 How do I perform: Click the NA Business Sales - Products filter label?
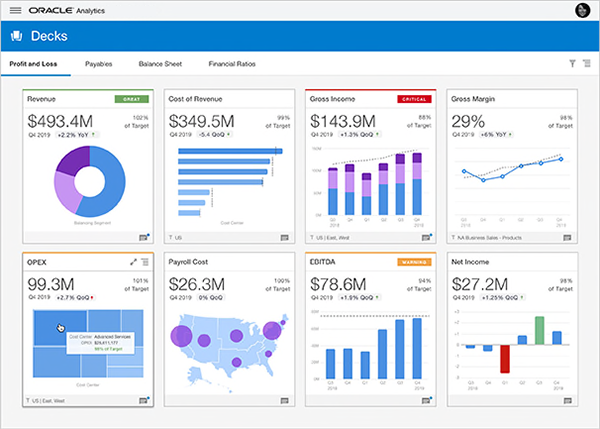pyautogui.click(x=486, y=238)
